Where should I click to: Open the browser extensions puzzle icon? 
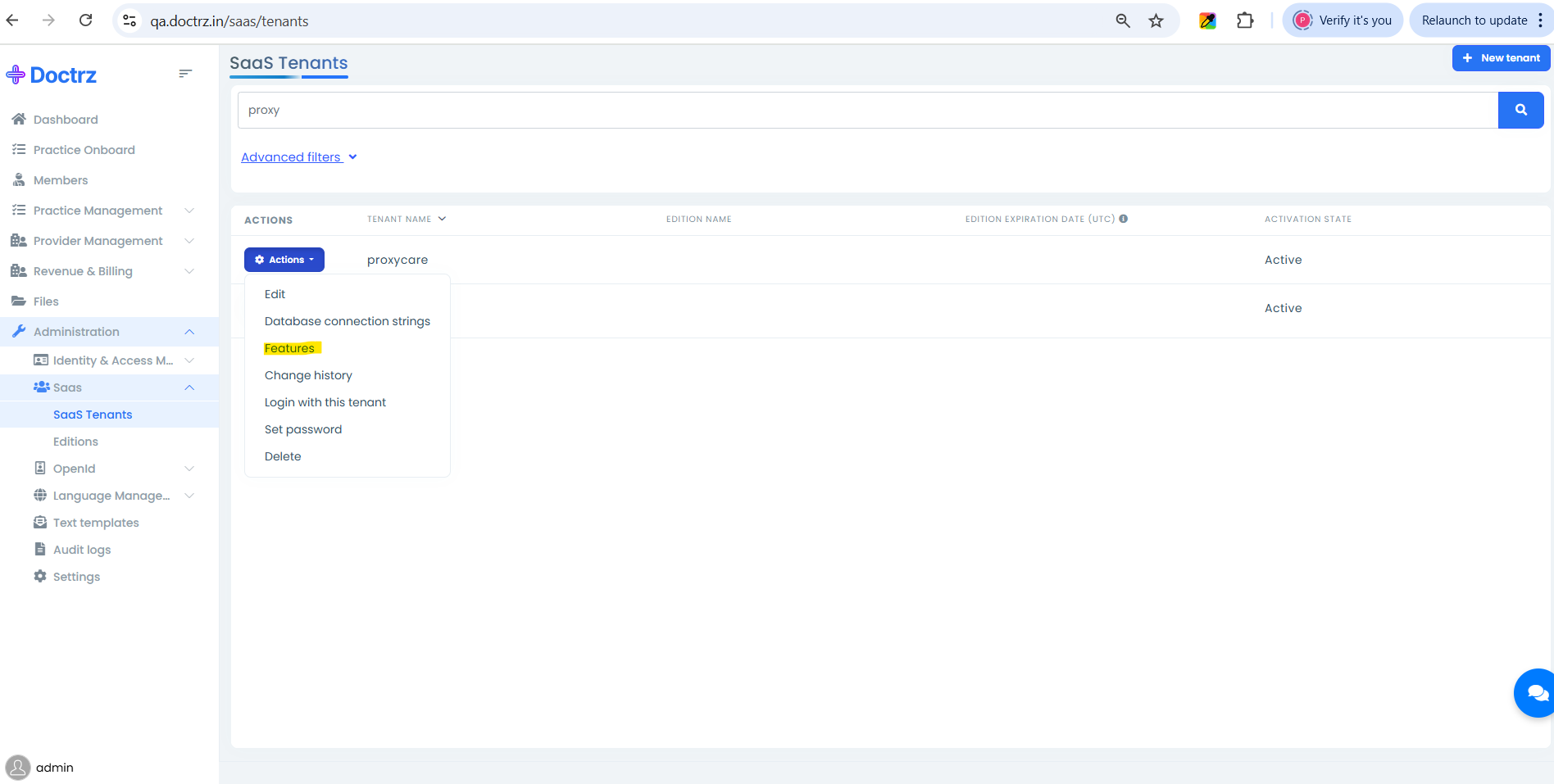tap(1245, 21)
